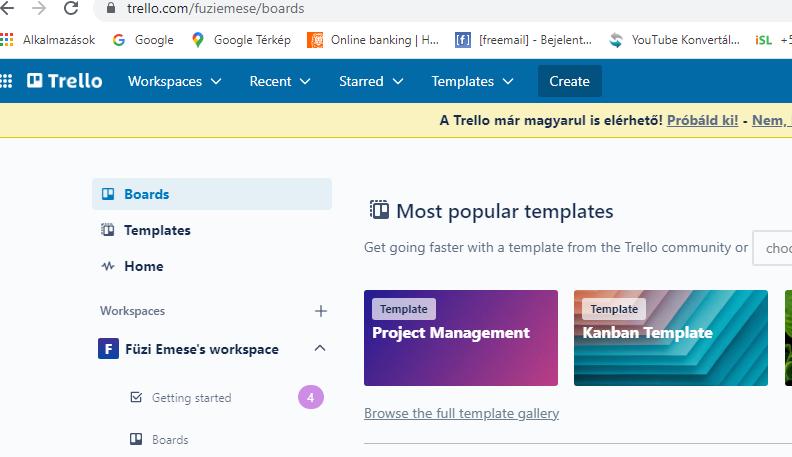Click the Templates sidebar icon
Viewport: 792px width, 457px height.
[x=108, y=230]
